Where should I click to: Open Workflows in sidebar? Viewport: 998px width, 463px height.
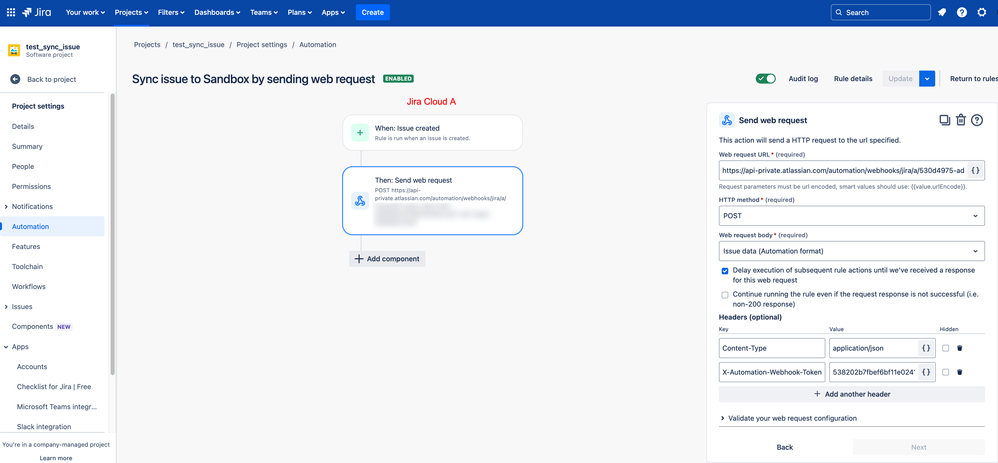click(x=29, y=287)
